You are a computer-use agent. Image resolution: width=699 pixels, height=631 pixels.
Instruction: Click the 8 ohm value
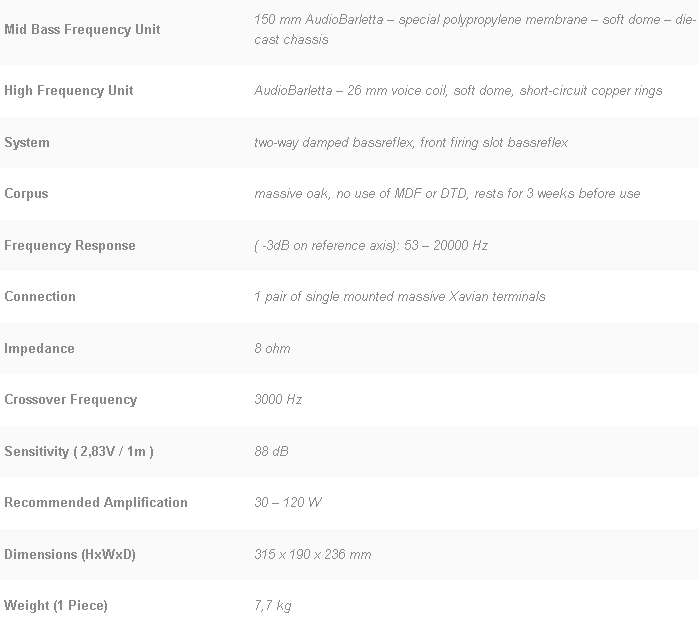(272, 349)
